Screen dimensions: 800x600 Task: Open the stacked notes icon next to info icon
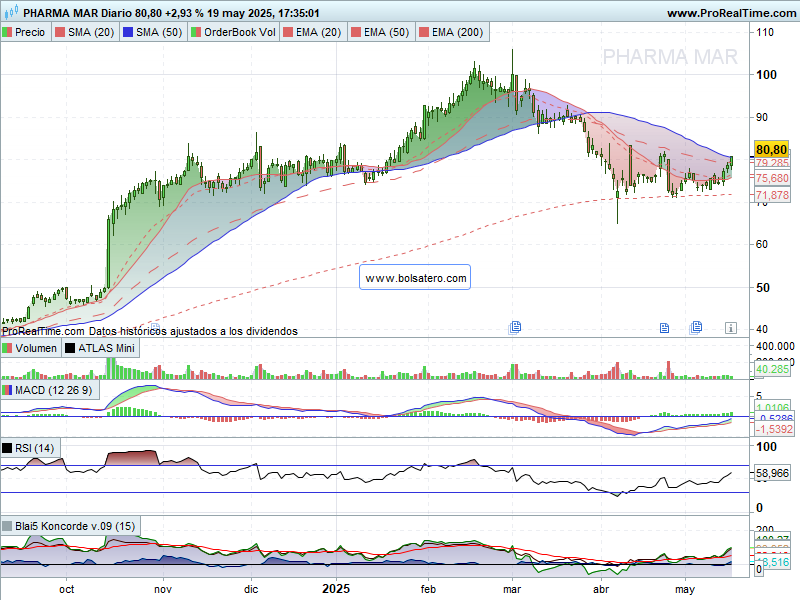[696, 327]
